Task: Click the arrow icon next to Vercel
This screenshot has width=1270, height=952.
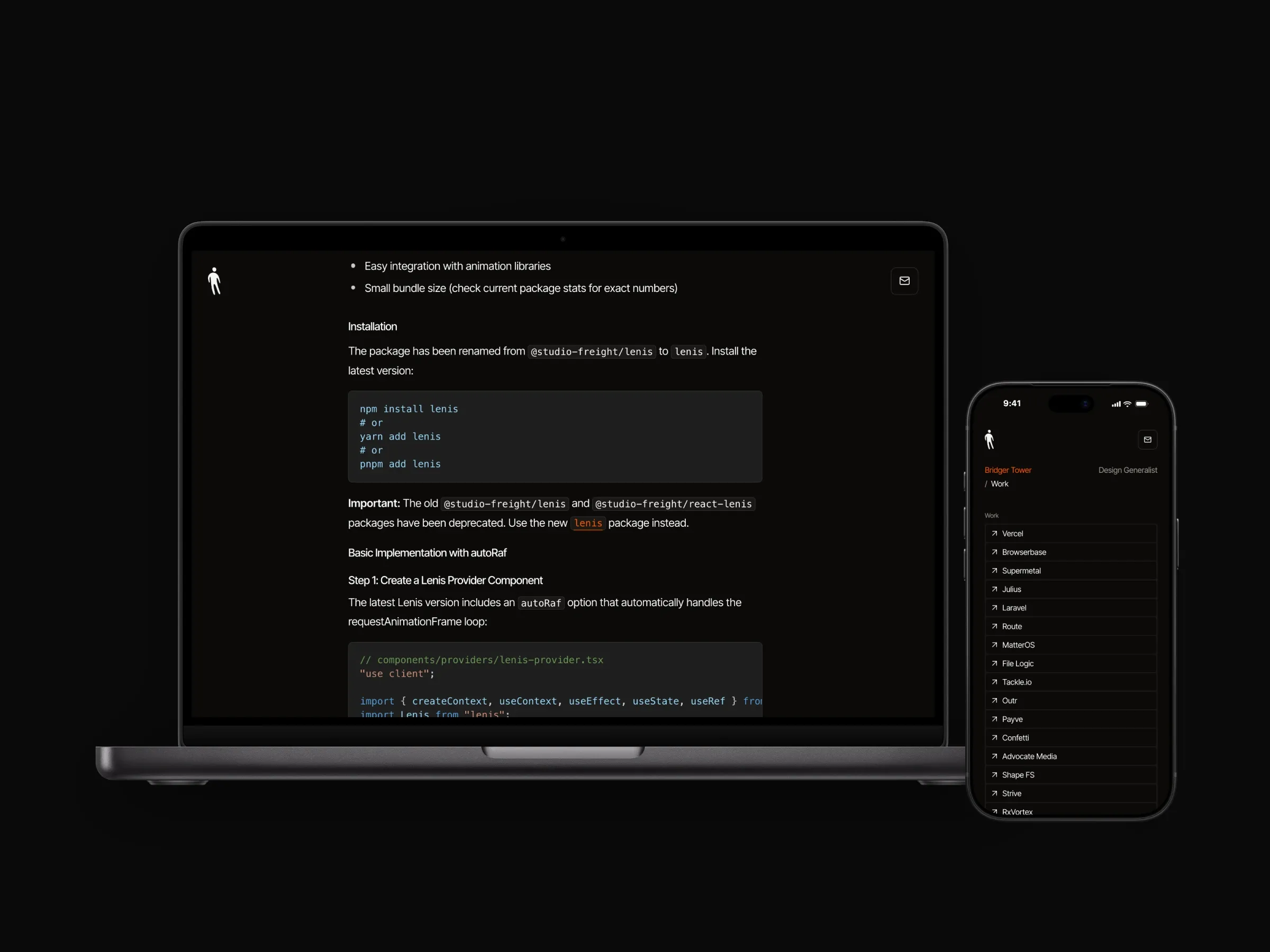Action: [994, 534]
